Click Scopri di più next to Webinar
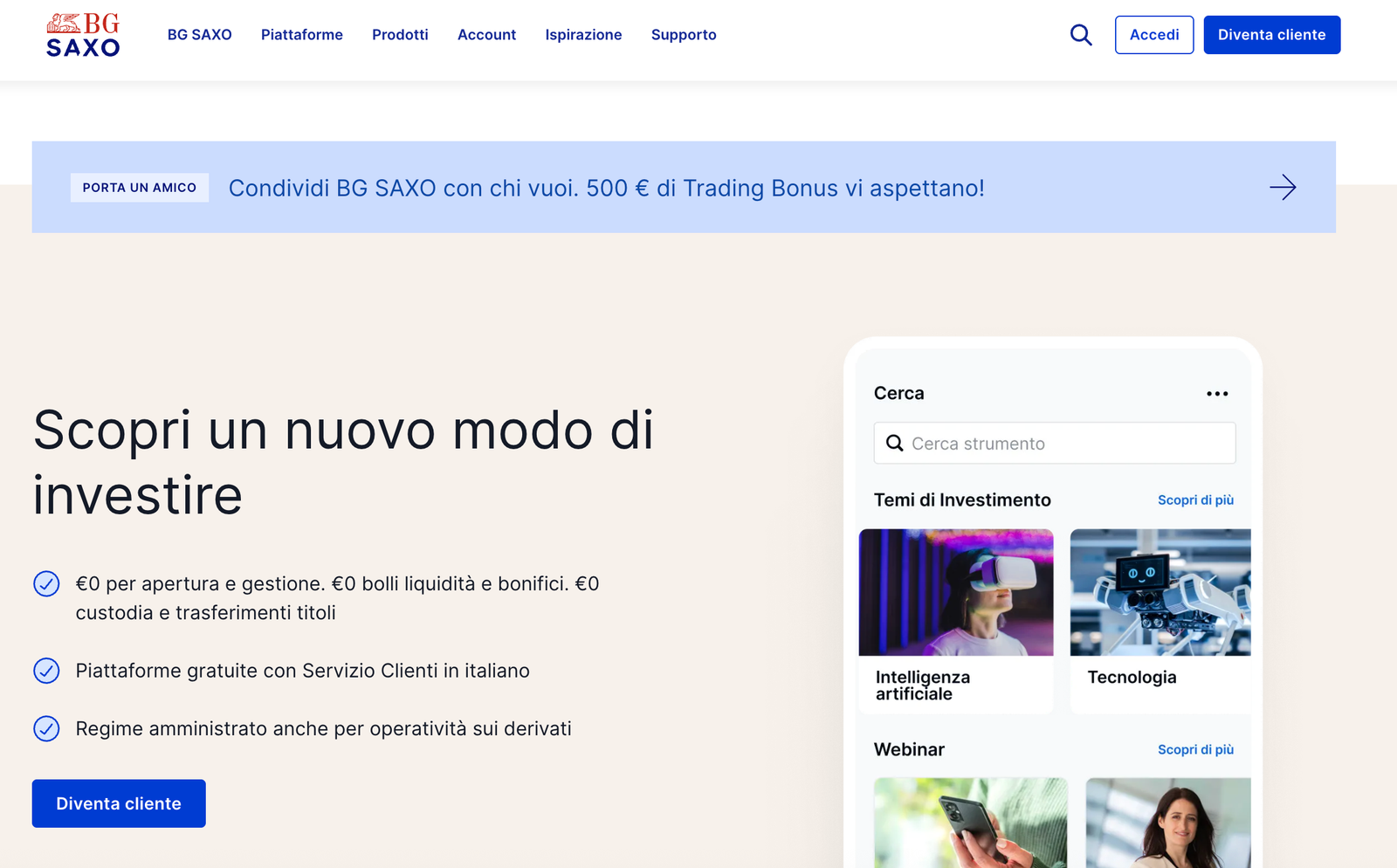The height and width of the screenshot is (868, 1397). [1195, 750]
